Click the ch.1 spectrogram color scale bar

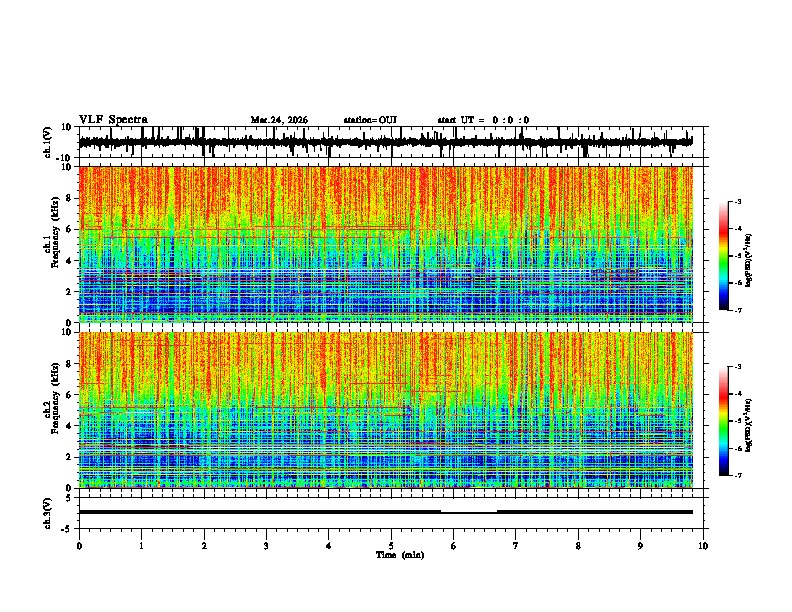pos(724,256)
